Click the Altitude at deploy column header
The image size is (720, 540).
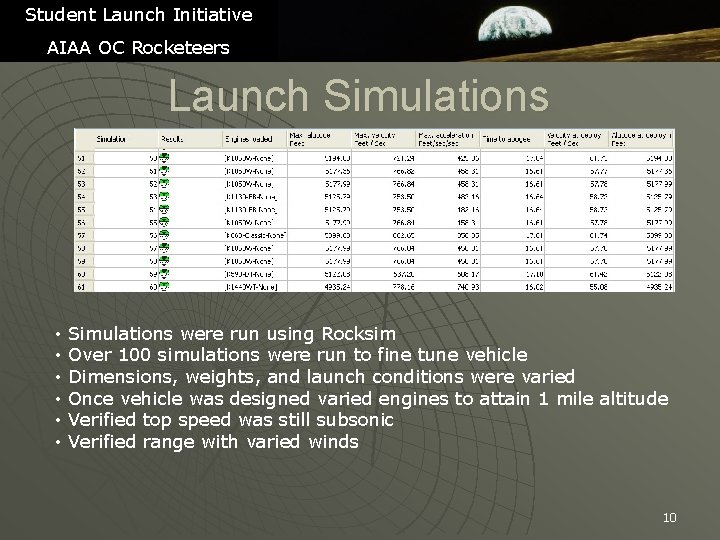click(641, 139)
